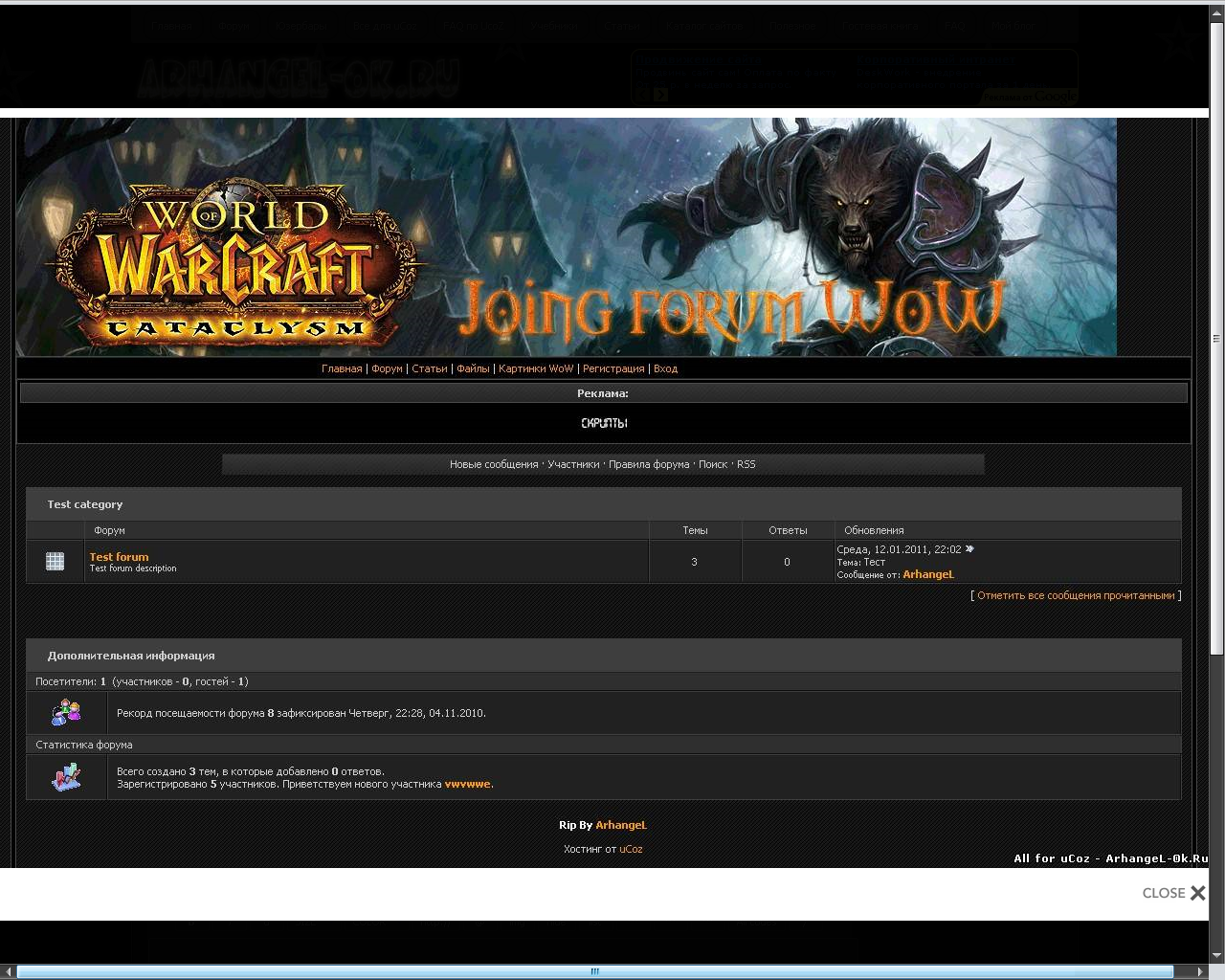Open the RSS feed link

(746, 464)
